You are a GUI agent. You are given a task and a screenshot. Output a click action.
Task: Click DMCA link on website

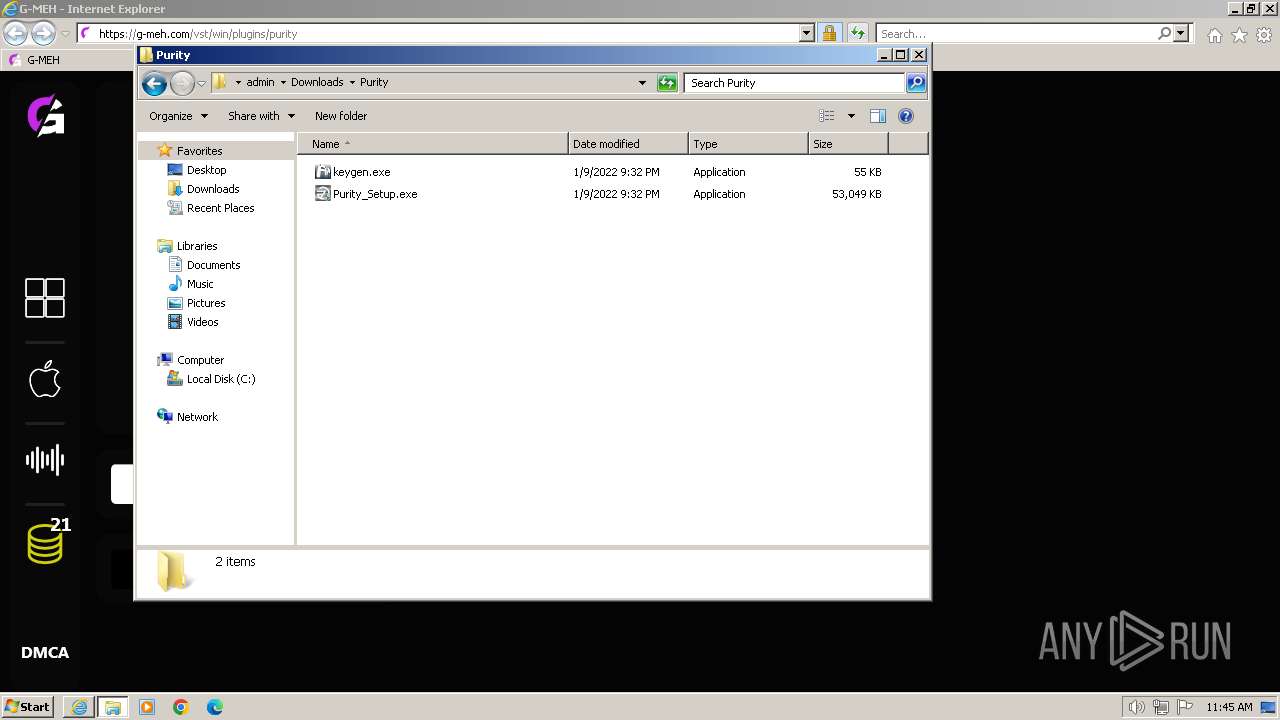pos(45,653)
